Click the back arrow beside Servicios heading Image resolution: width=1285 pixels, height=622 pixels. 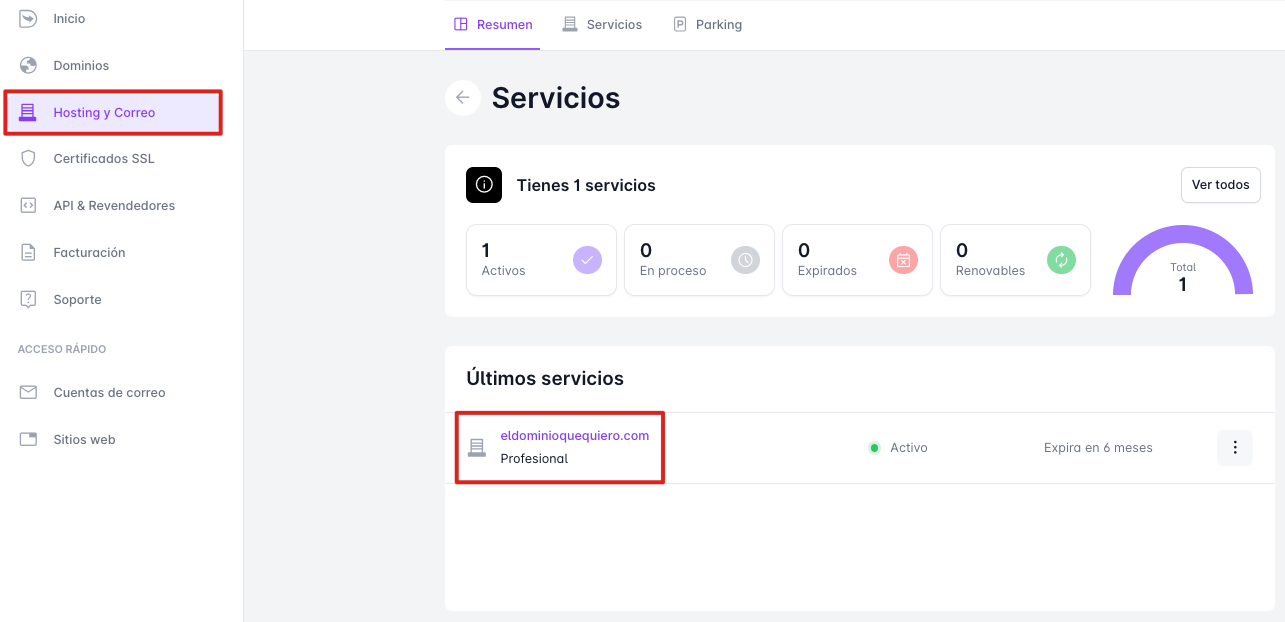pyautogui.click(x=462, y=98)
